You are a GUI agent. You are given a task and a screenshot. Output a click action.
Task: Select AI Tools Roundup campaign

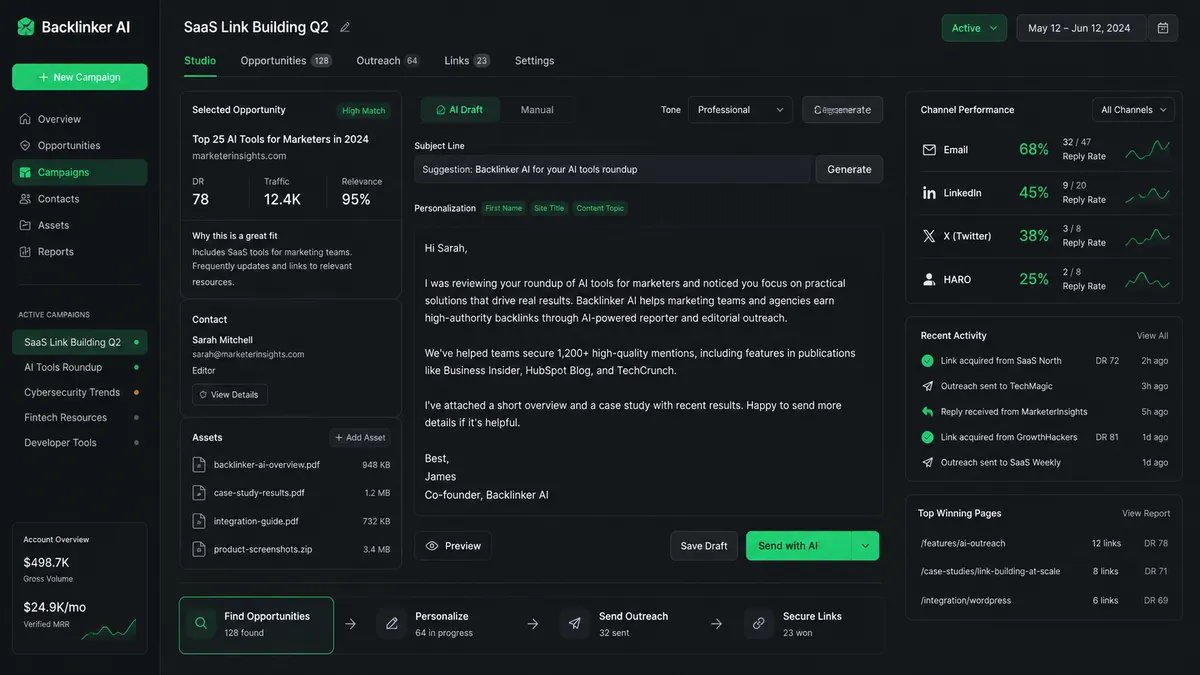tap(79, 367)
